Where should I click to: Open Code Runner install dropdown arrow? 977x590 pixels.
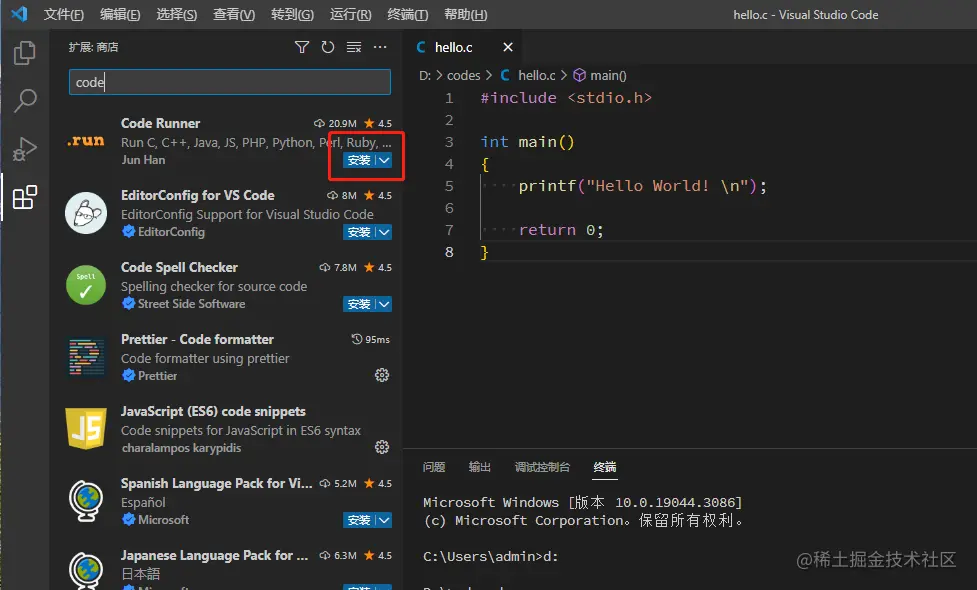[384, 160]
